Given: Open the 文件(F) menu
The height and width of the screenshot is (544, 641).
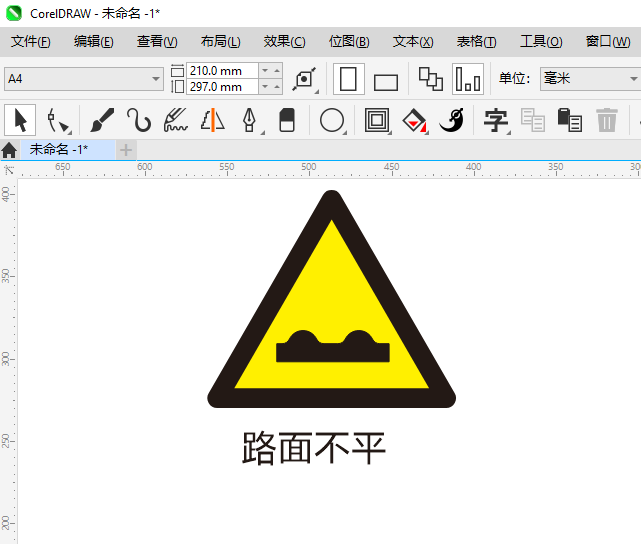Looking at the screenshot, I should tap(31, 42).
